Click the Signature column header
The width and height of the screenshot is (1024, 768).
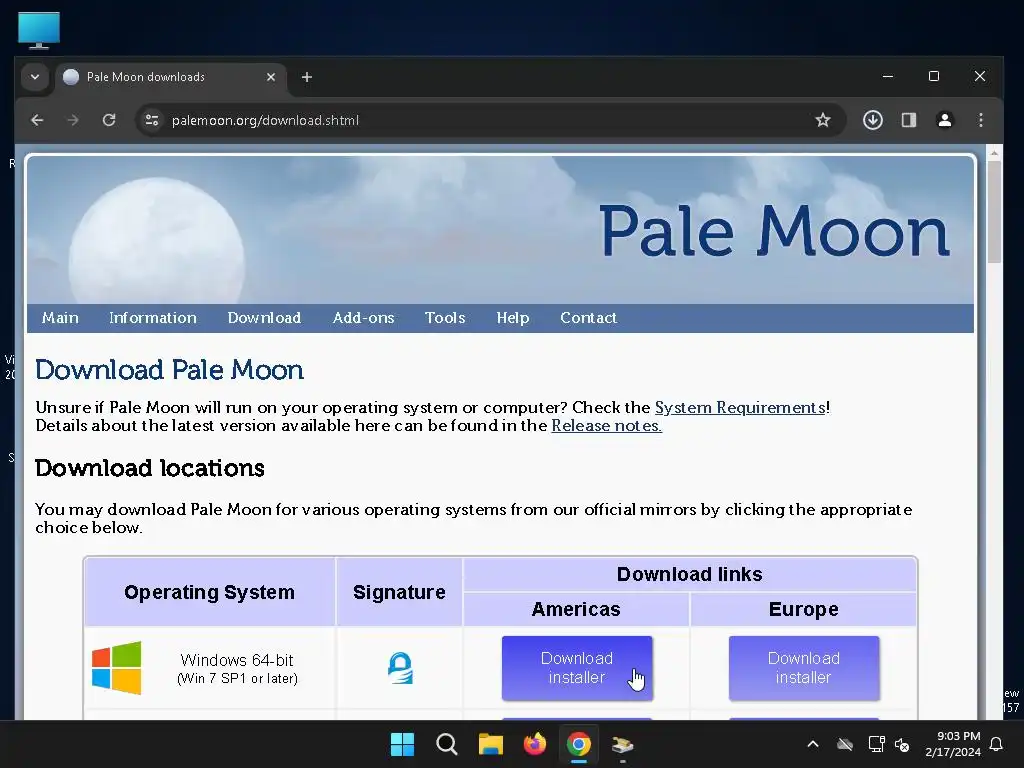click(399, 592)
